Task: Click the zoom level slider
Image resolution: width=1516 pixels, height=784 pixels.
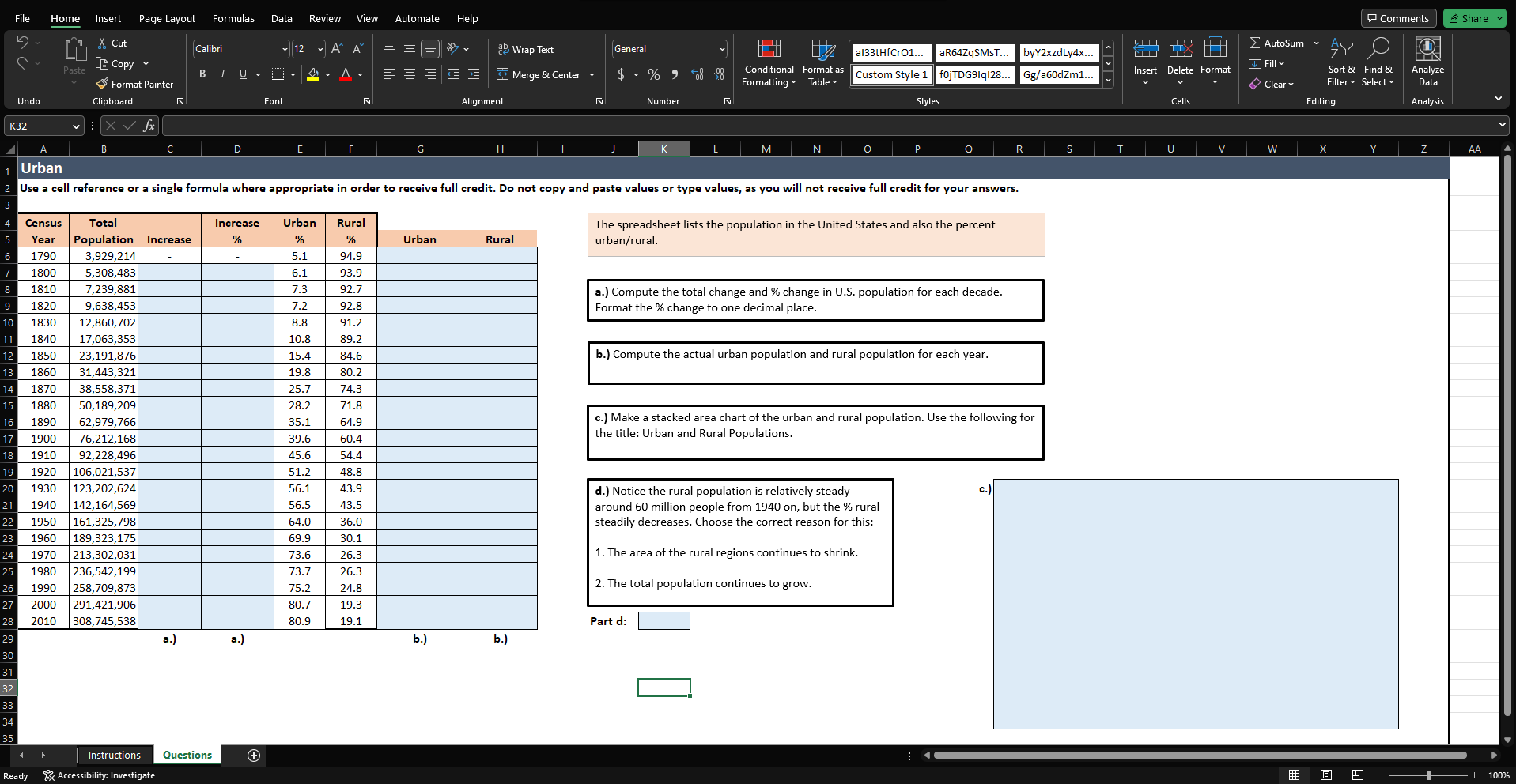Action: click(x=1427, y=775)
